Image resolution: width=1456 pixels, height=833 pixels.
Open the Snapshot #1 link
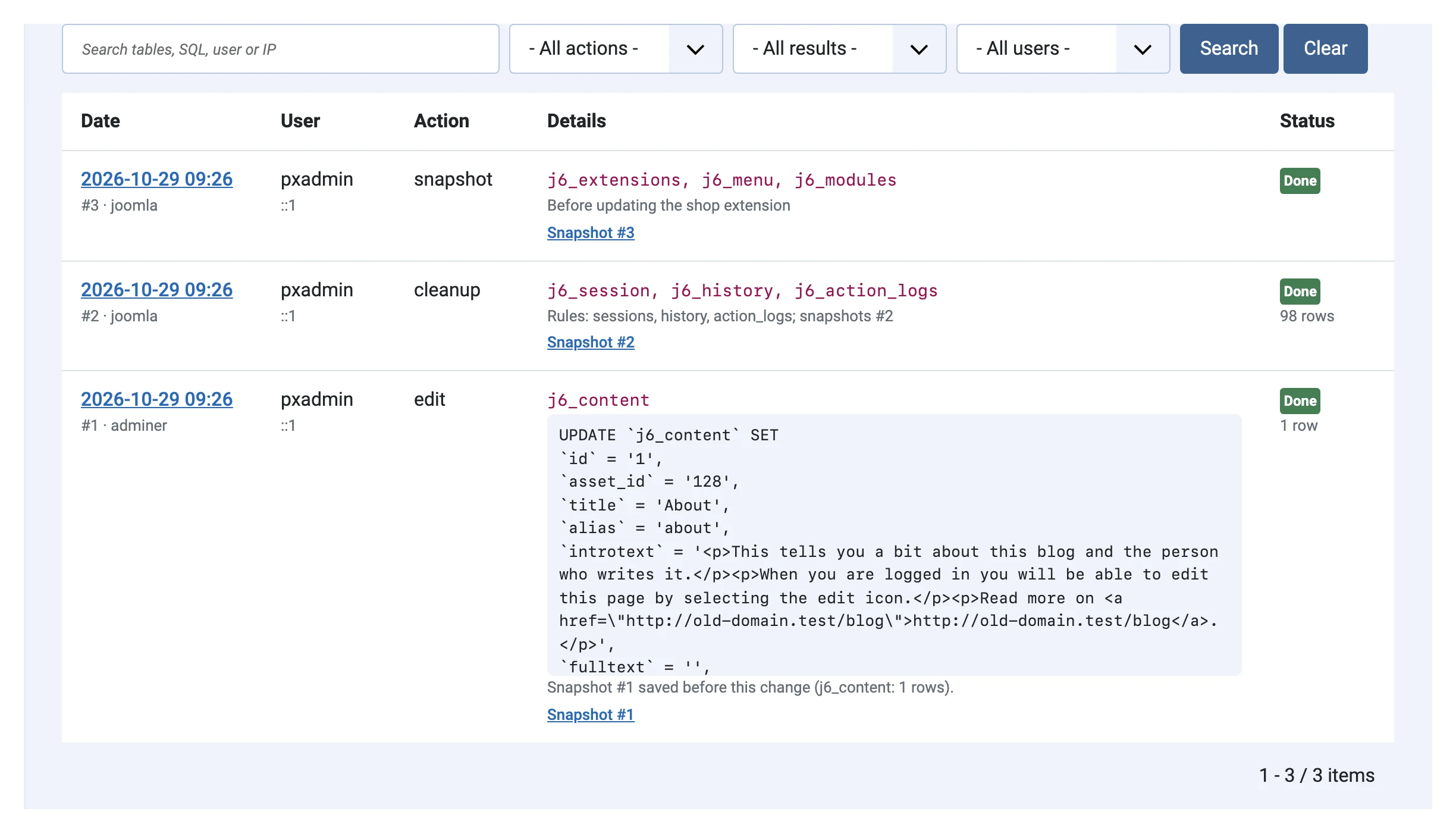coord(591,715)
